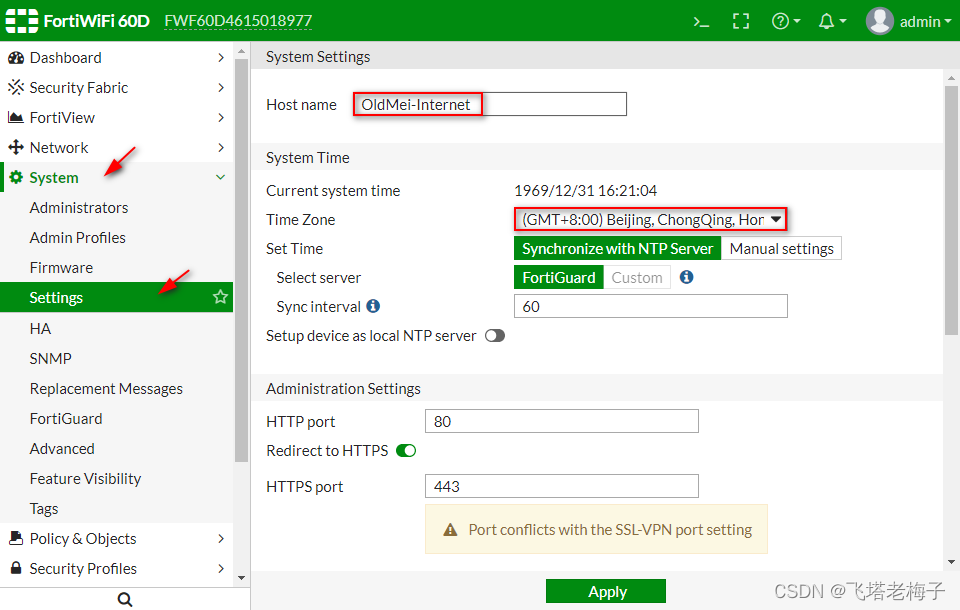
Task: Click the HTTPS port field
Action: pos(562,486)
